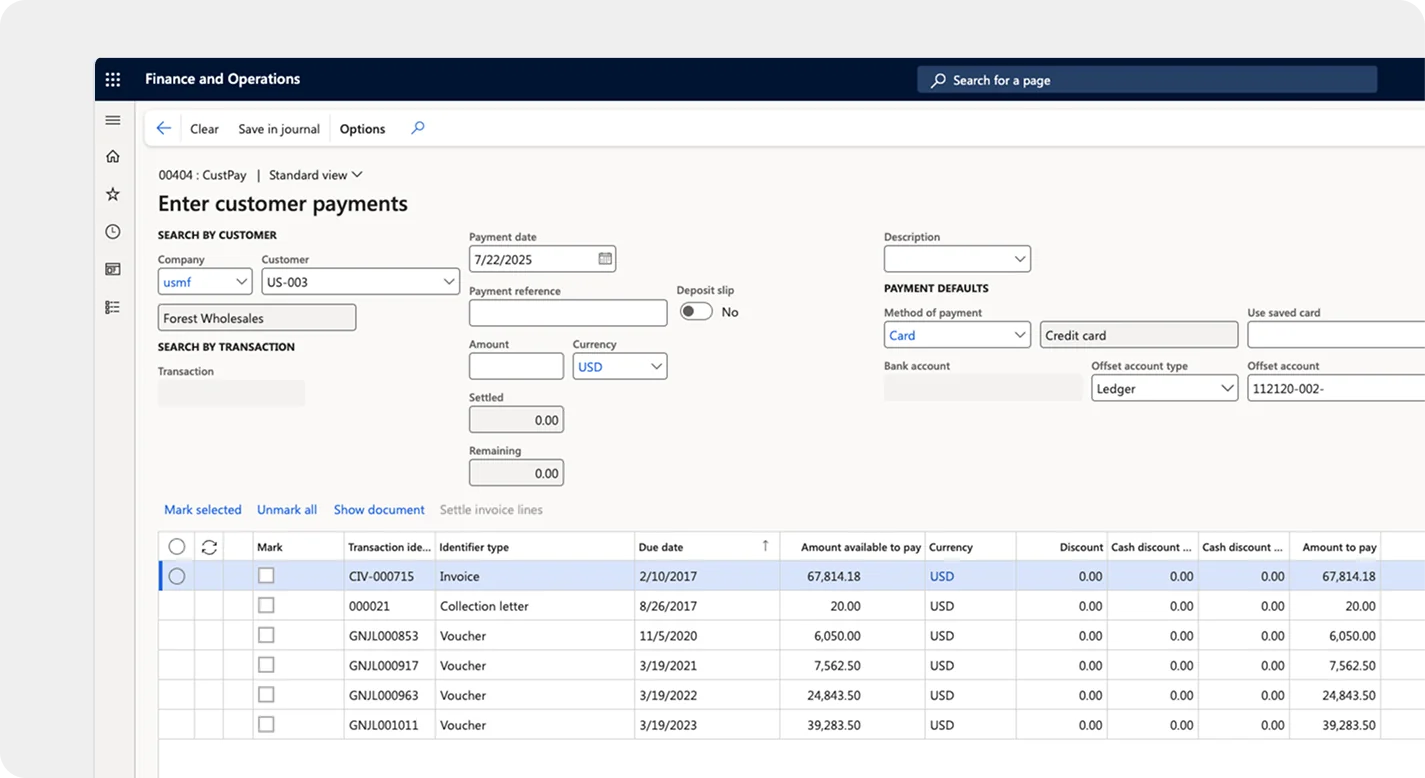
Task: Click the back arrow in action bar
Action: (x=164, y=128)
